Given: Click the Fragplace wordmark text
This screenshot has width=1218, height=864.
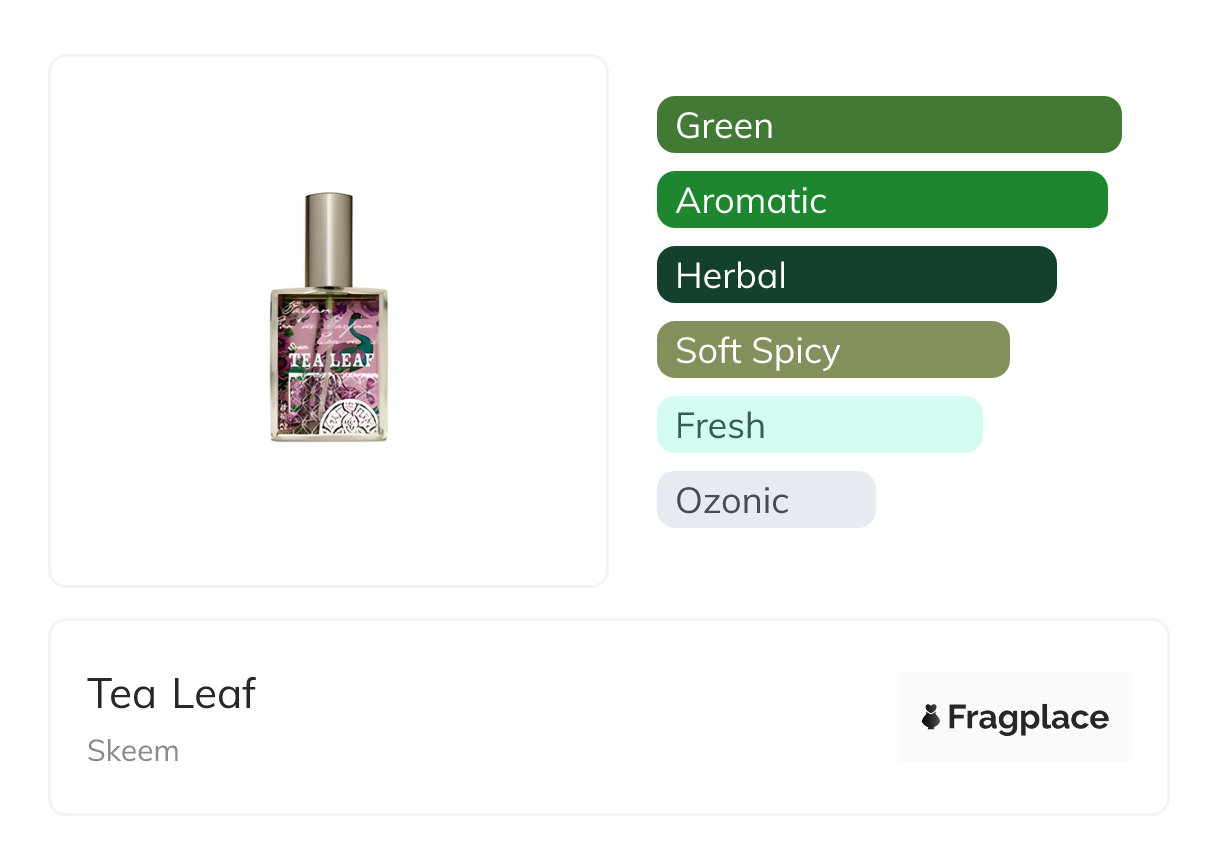Looking at the screenshot, I should coord(1028,717).
